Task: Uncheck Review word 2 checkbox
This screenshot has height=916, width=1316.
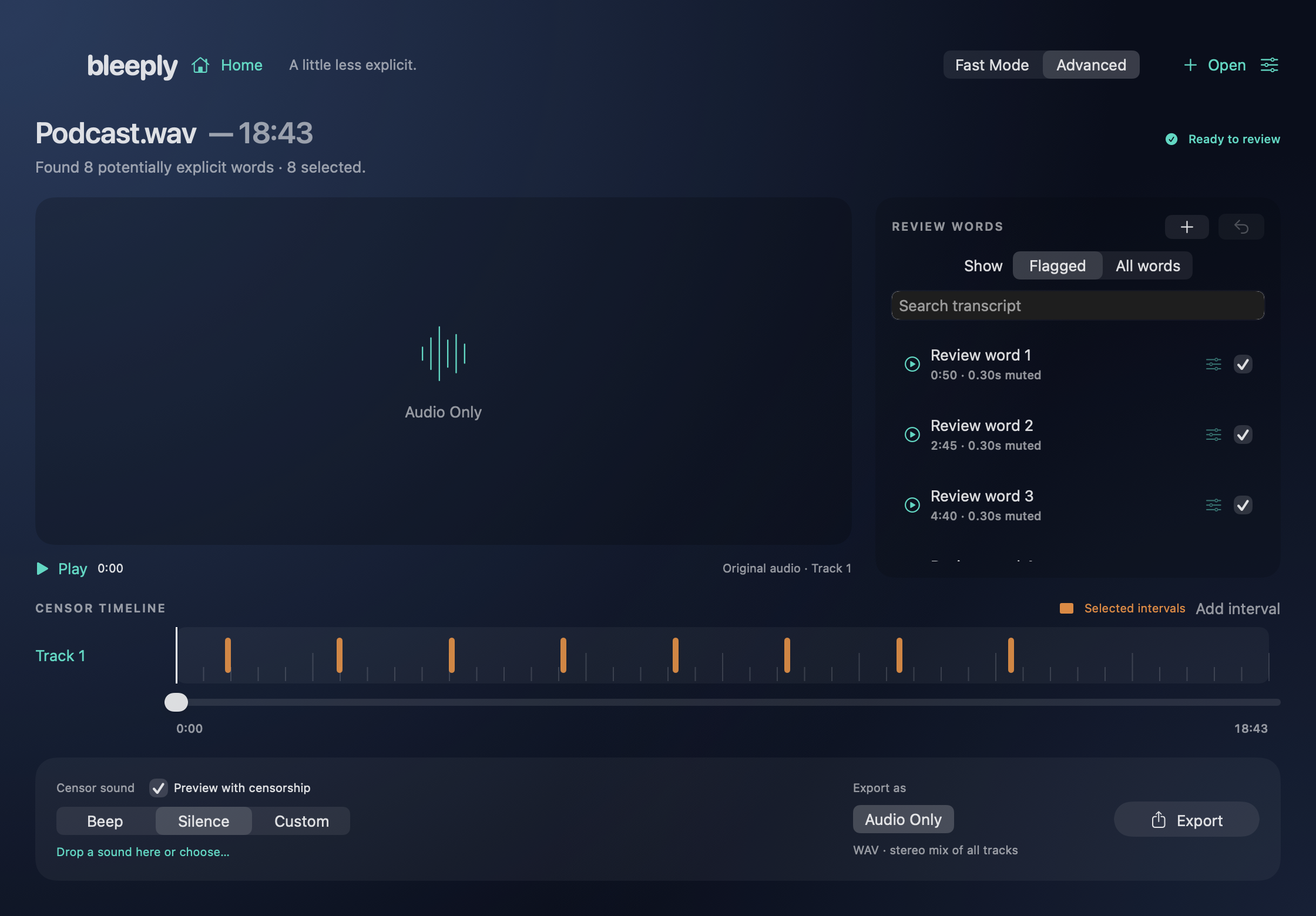Action: click(x=1243, y=435)
